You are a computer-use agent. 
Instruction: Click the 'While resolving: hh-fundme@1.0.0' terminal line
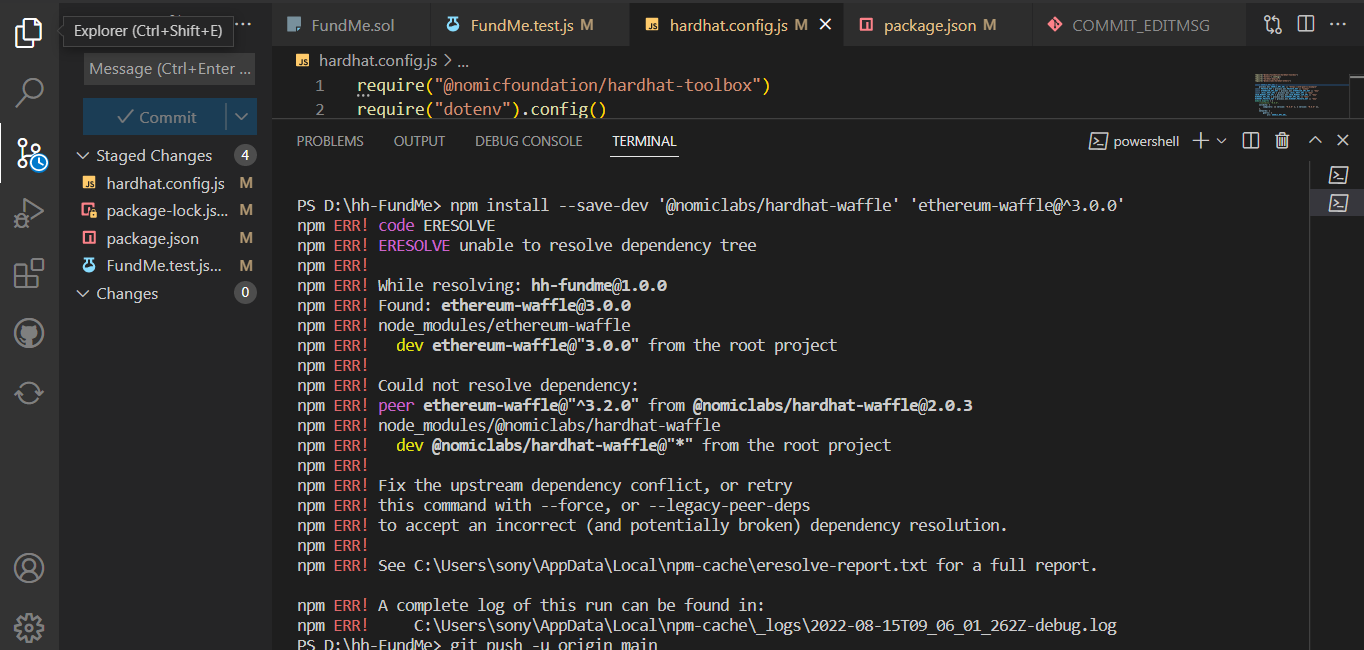click(x=522, y=285)
